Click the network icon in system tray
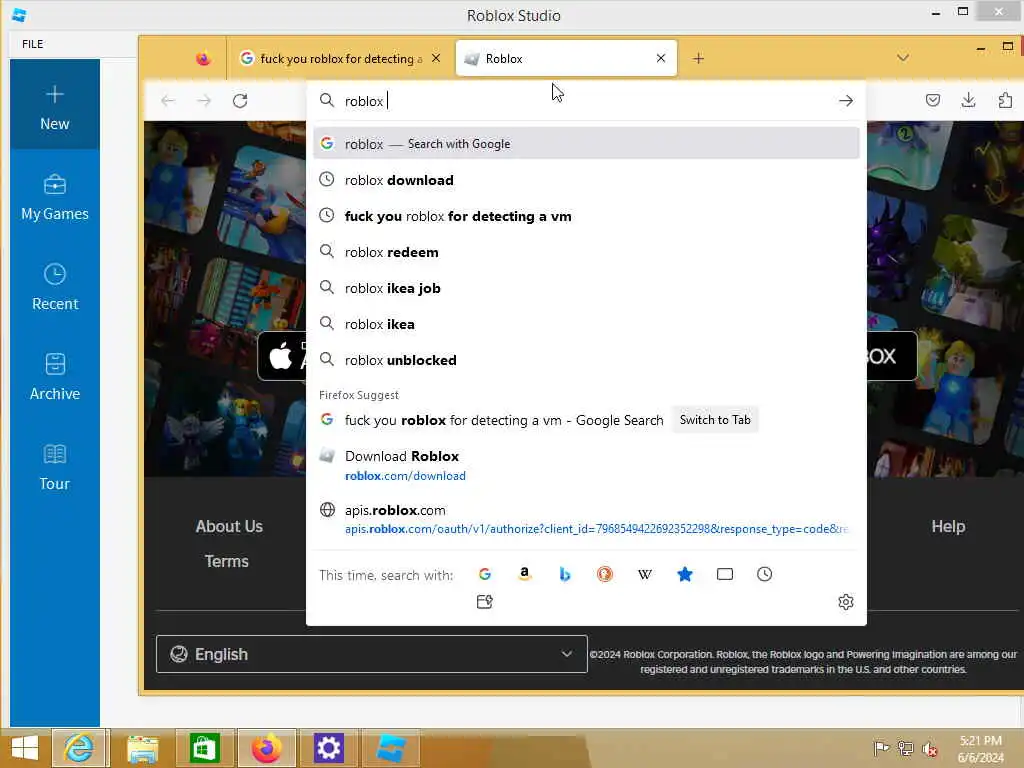Image resolution: width=1024 pixels, height=768 pixels. 905,748
